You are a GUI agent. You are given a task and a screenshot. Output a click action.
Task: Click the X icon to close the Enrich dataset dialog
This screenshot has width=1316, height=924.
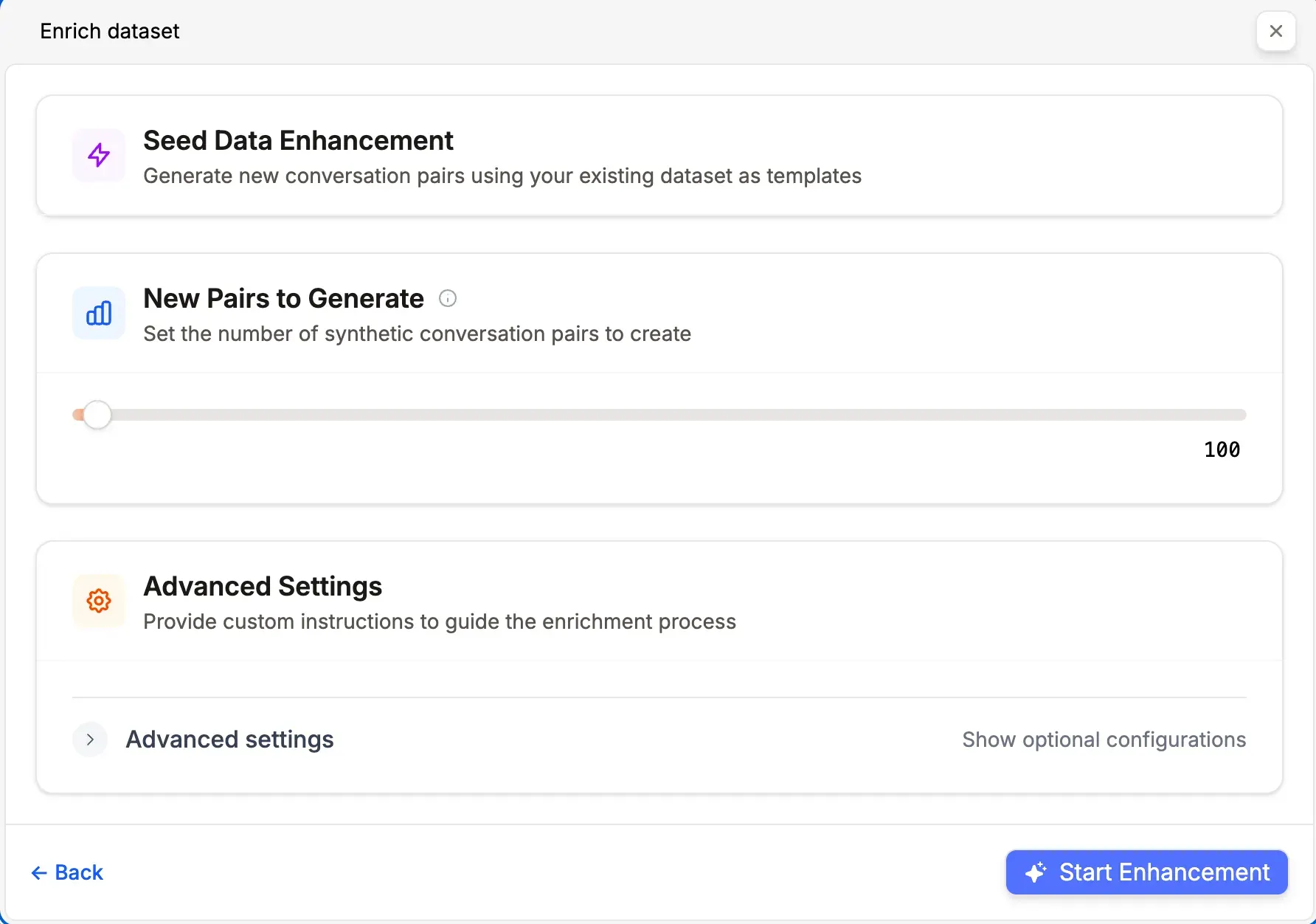(x=1276, y=31)
